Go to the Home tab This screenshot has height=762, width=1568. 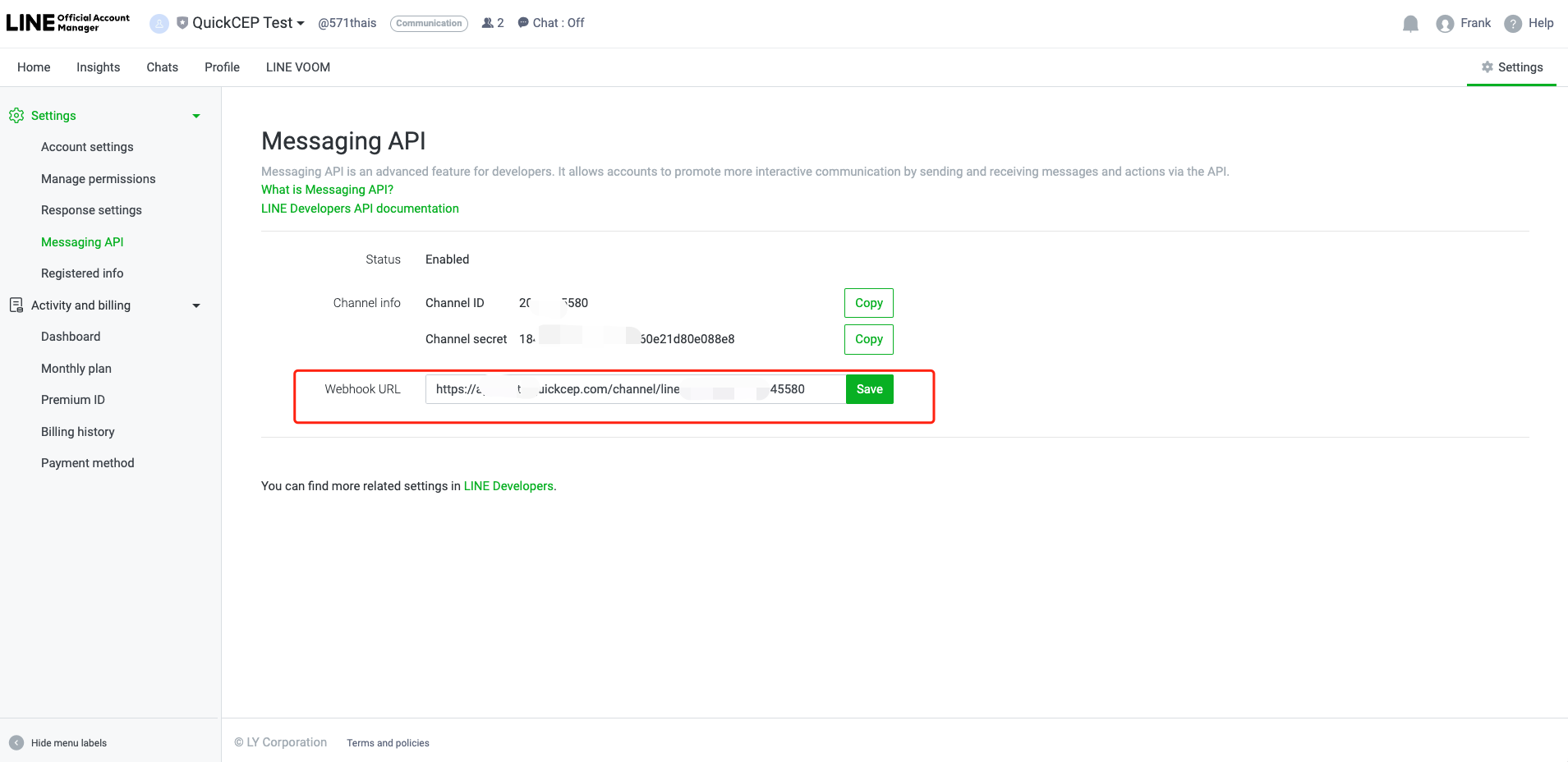pos(34,67)
